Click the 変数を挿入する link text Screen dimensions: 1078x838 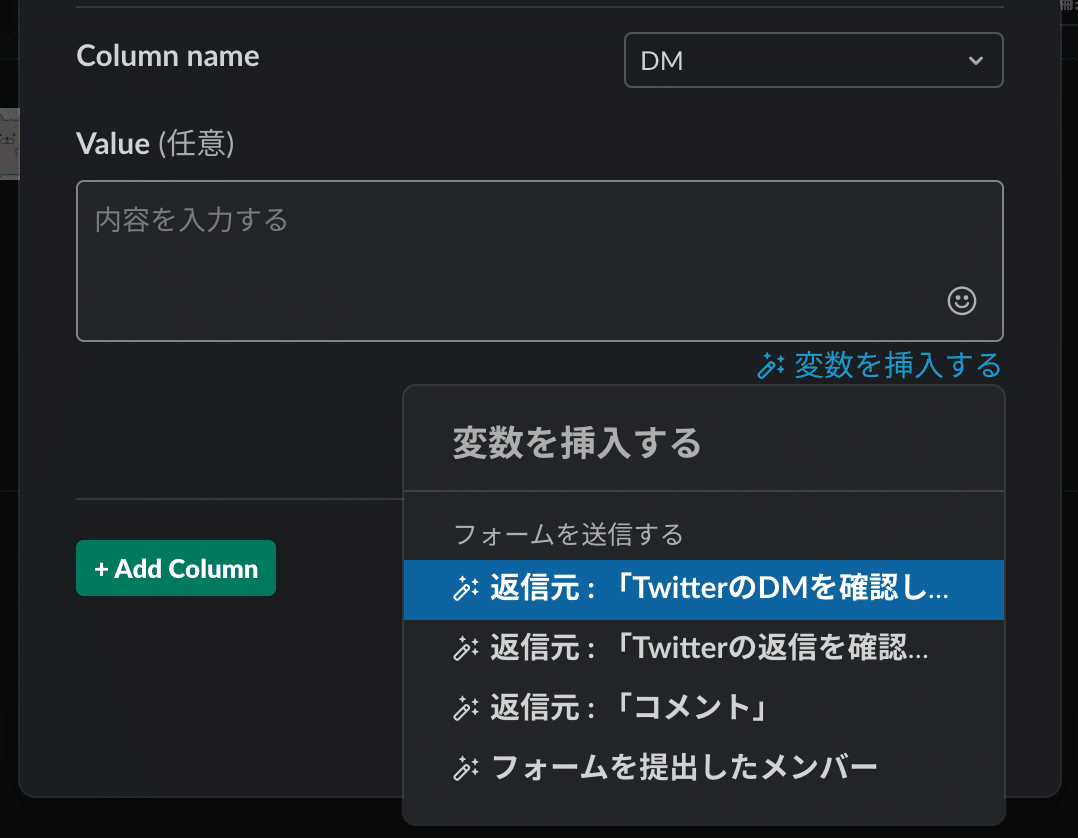(897, 366)
